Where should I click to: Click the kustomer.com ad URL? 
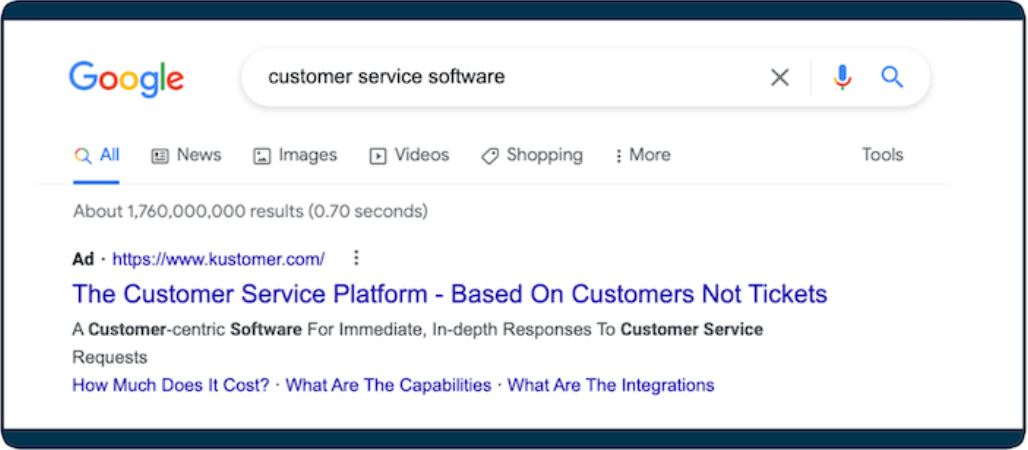(x=218, y=259)
